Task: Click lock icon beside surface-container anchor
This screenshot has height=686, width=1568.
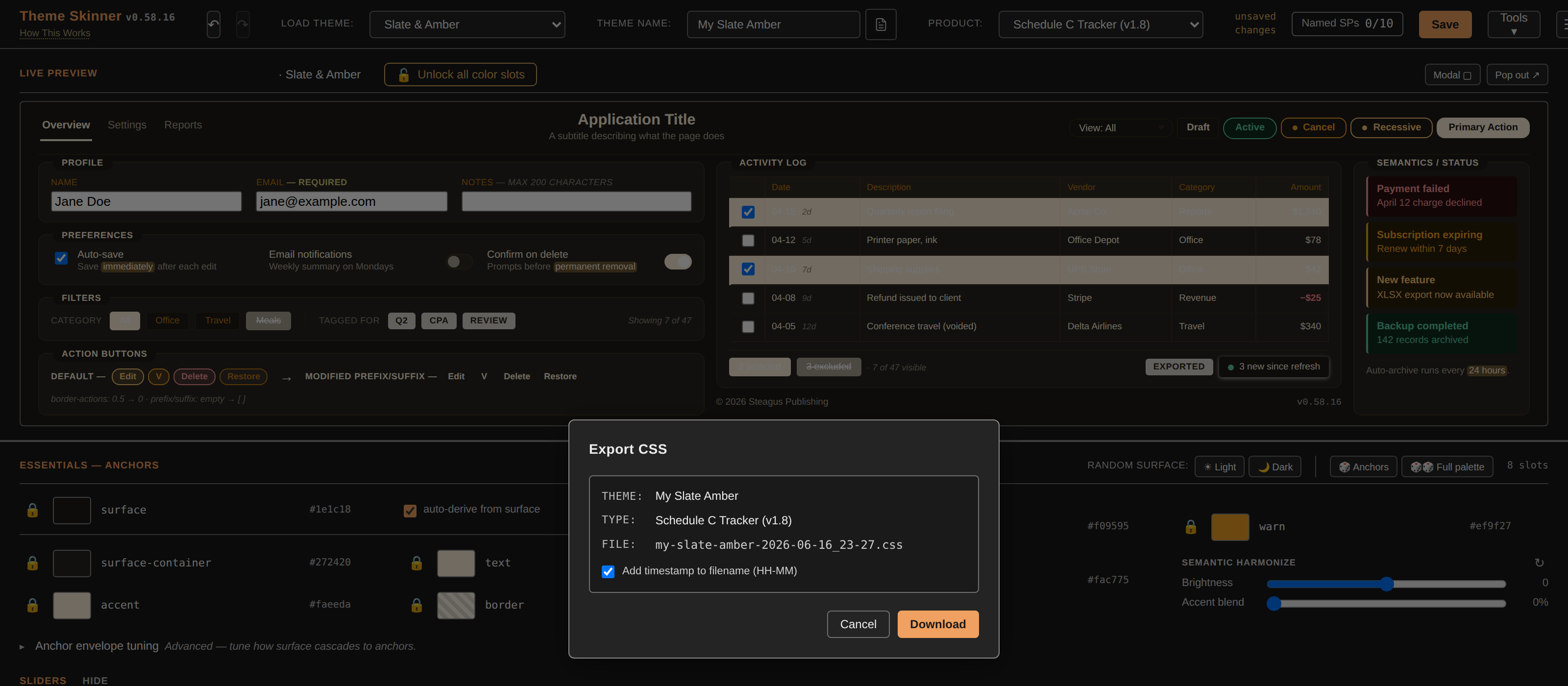Action: coord(33,563)
